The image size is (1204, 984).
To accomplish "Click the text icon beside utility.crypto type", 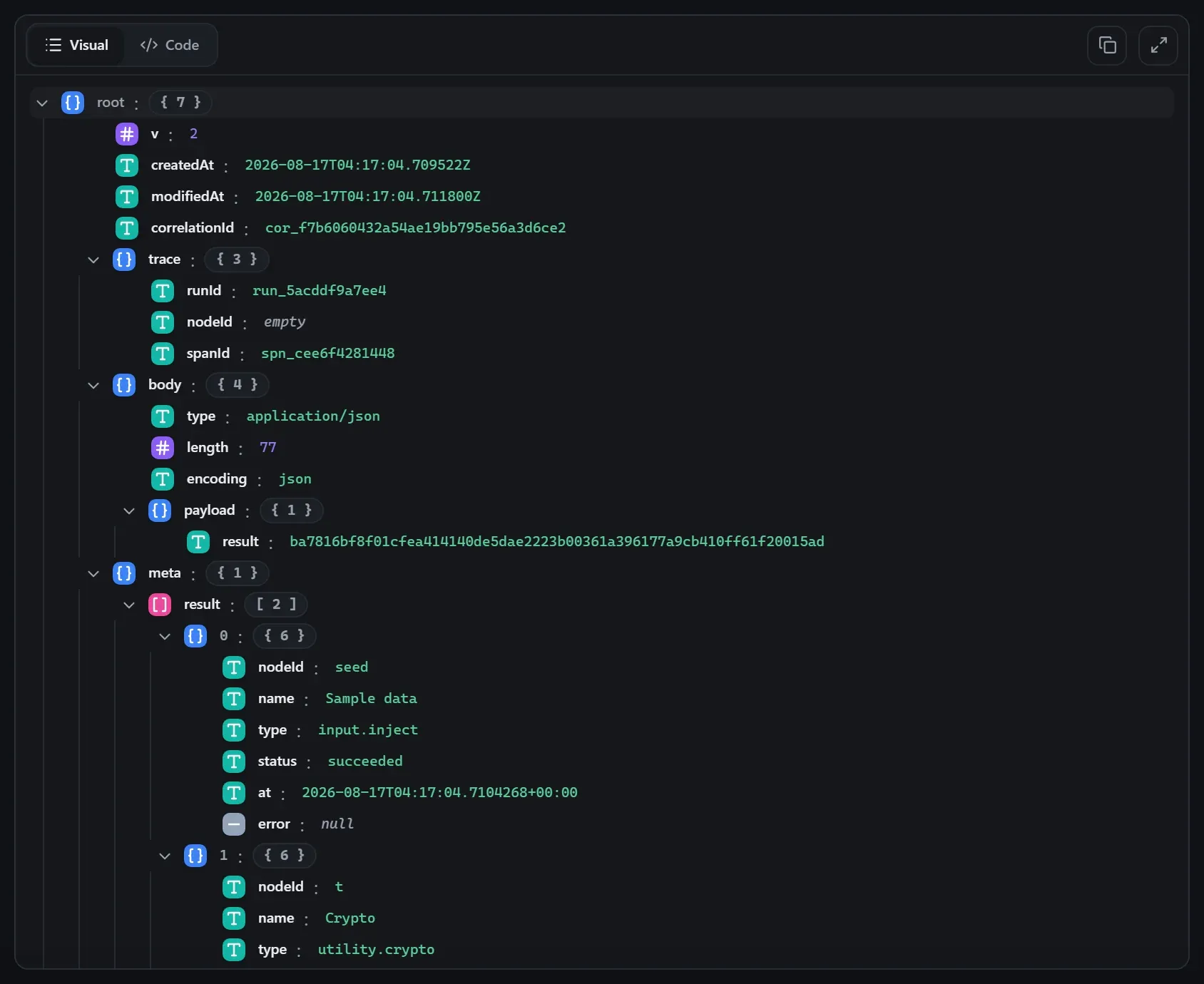I will click(234, 950).
